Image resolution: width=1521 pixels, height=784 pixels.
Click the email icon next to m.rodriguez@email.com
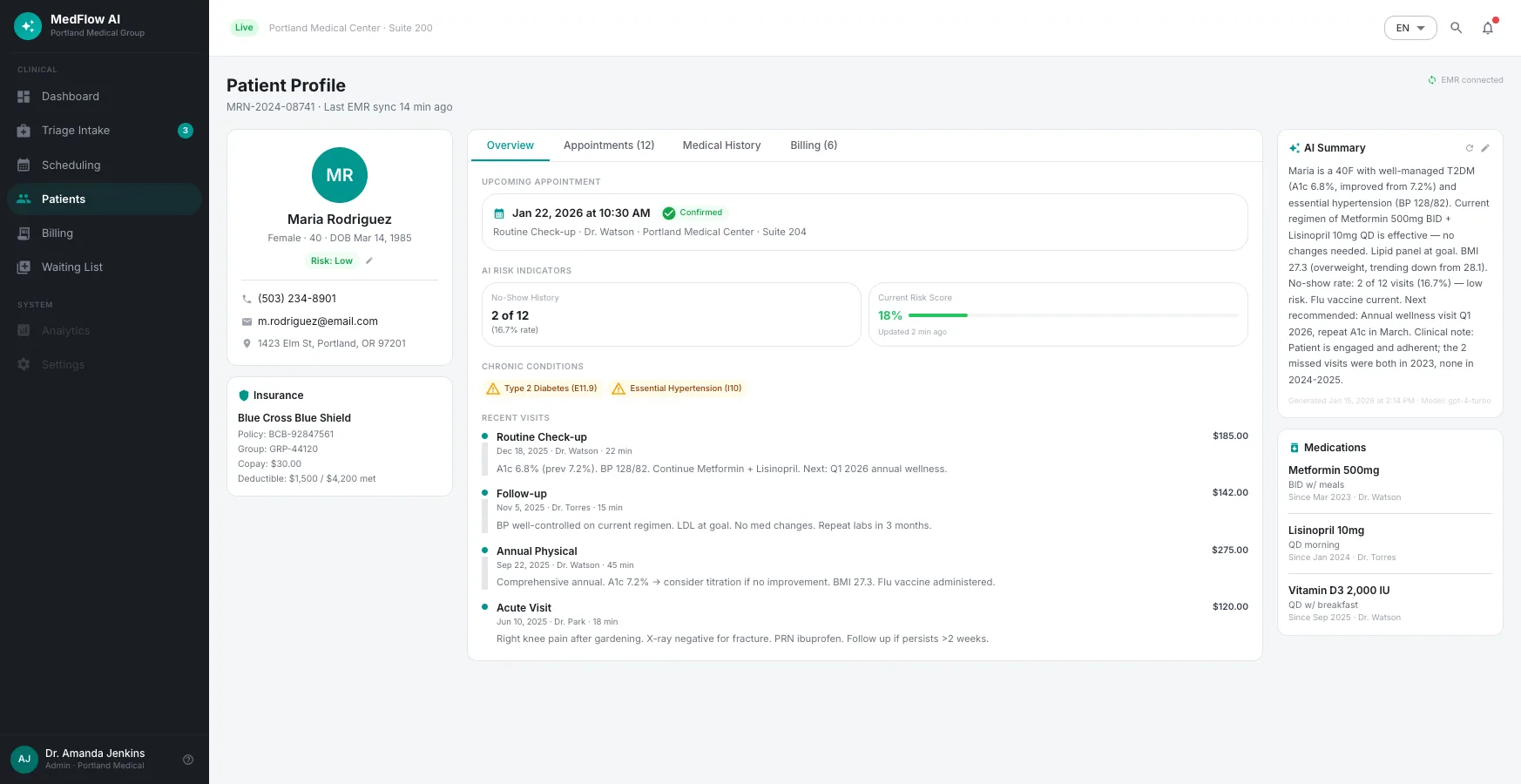247,321
